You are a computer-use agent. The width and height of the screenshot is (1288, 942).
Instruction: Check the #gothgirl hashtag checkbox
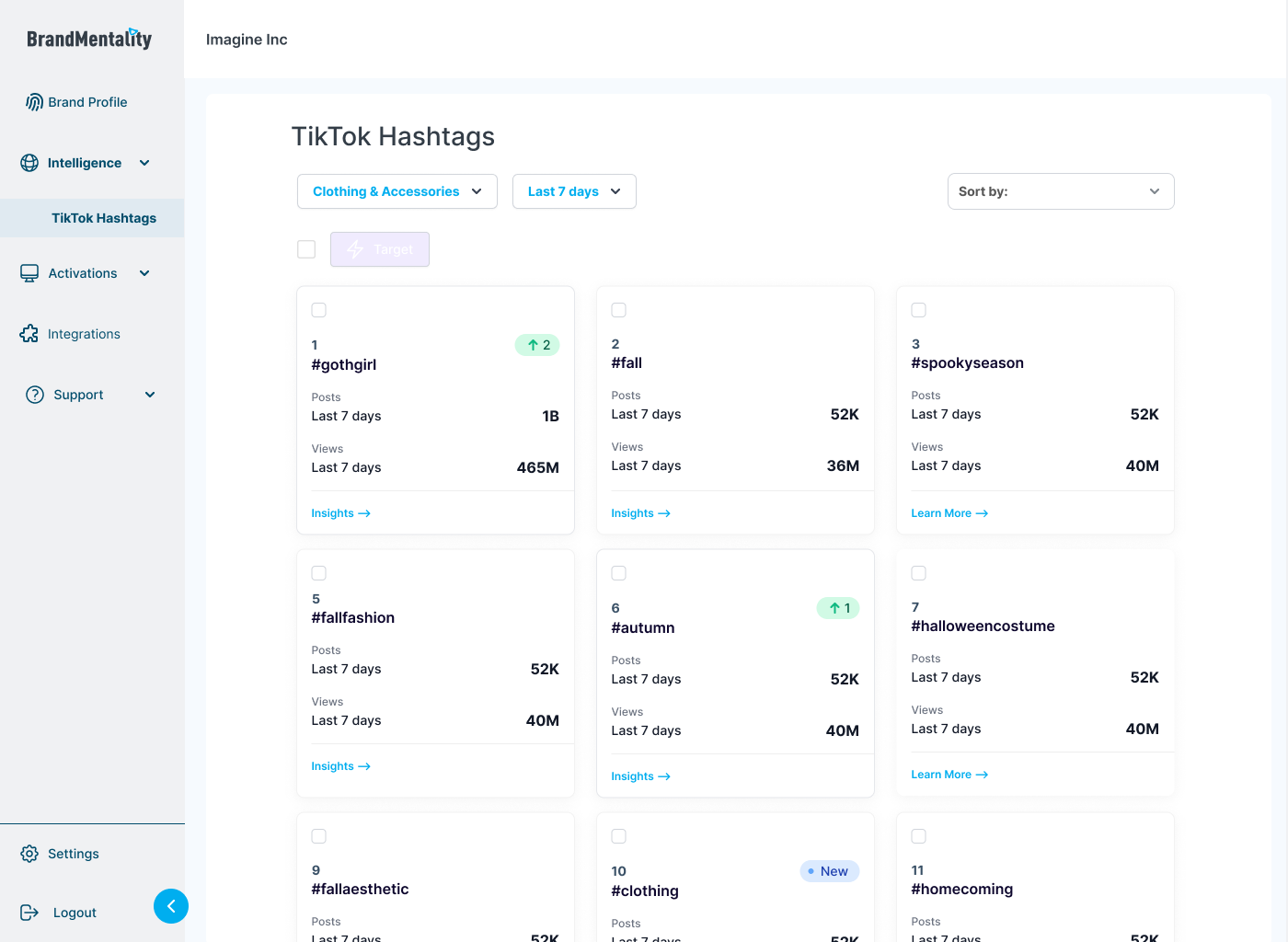318,310
